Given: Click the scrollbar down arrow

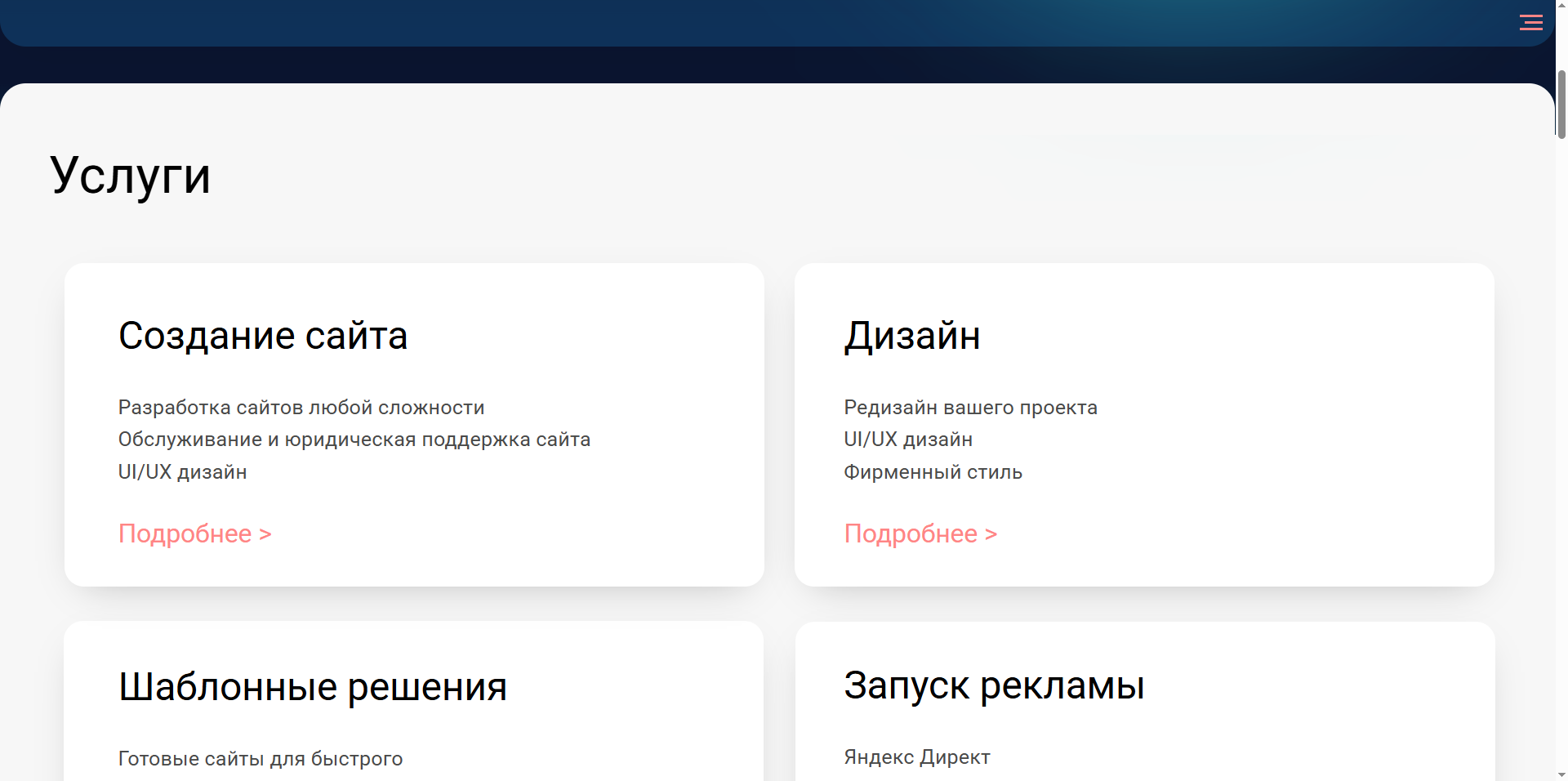Looking at the screenshot, I should click(1561, 774).
